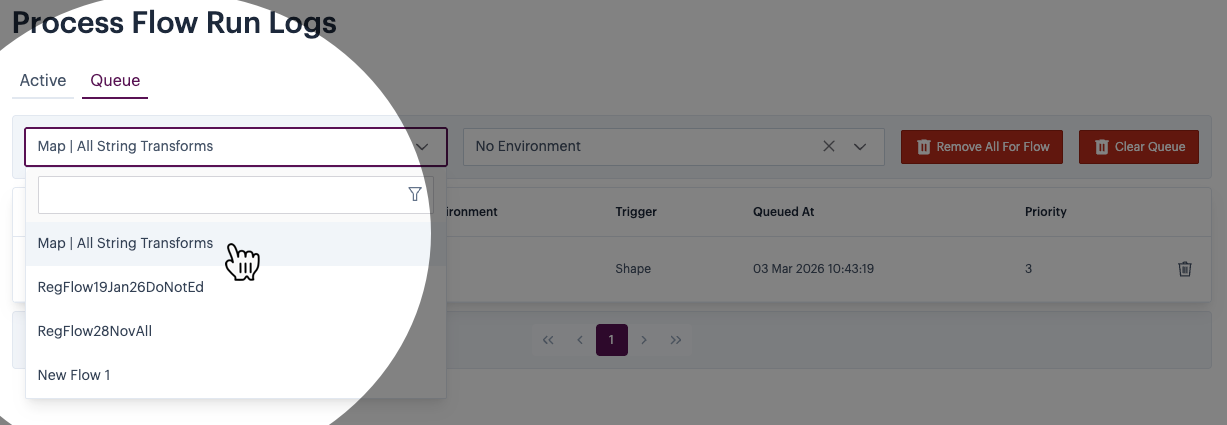
Task: Click page number 1 in pagination
Action: tap(611, 340)
